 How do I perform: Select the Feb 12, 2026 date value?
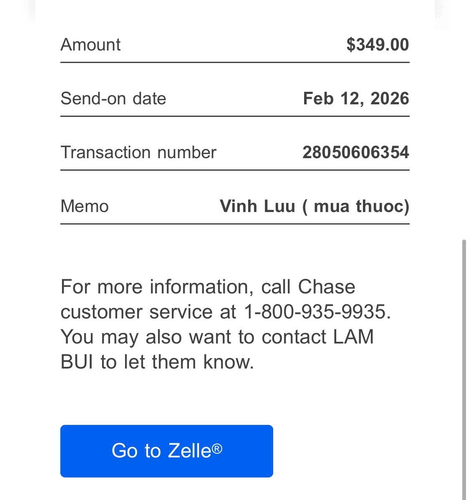tap(356, 99)
